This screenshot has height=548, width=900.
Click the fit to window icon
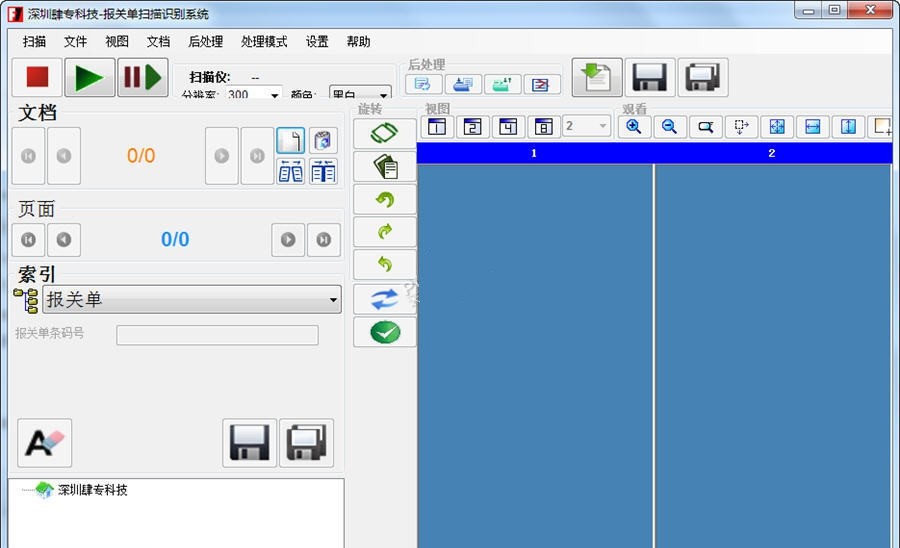tap(777, 126)
